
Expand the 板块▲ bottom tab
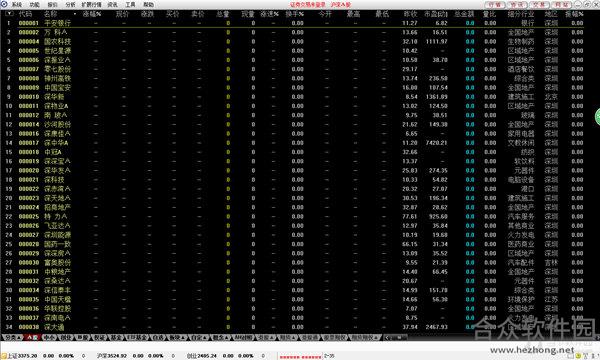coord(178,338)
